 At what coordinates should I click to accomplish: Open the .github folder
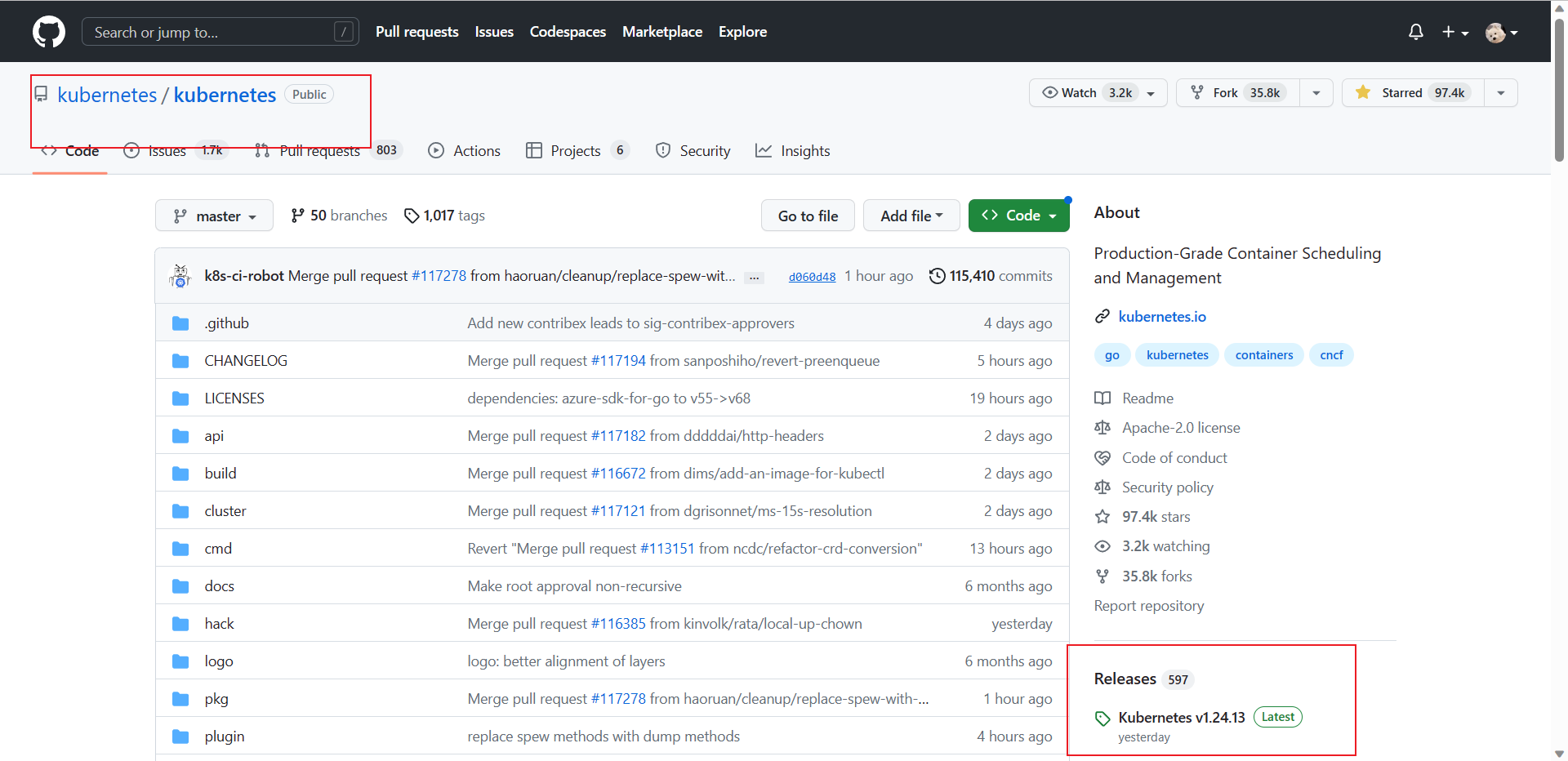point(227,323)
